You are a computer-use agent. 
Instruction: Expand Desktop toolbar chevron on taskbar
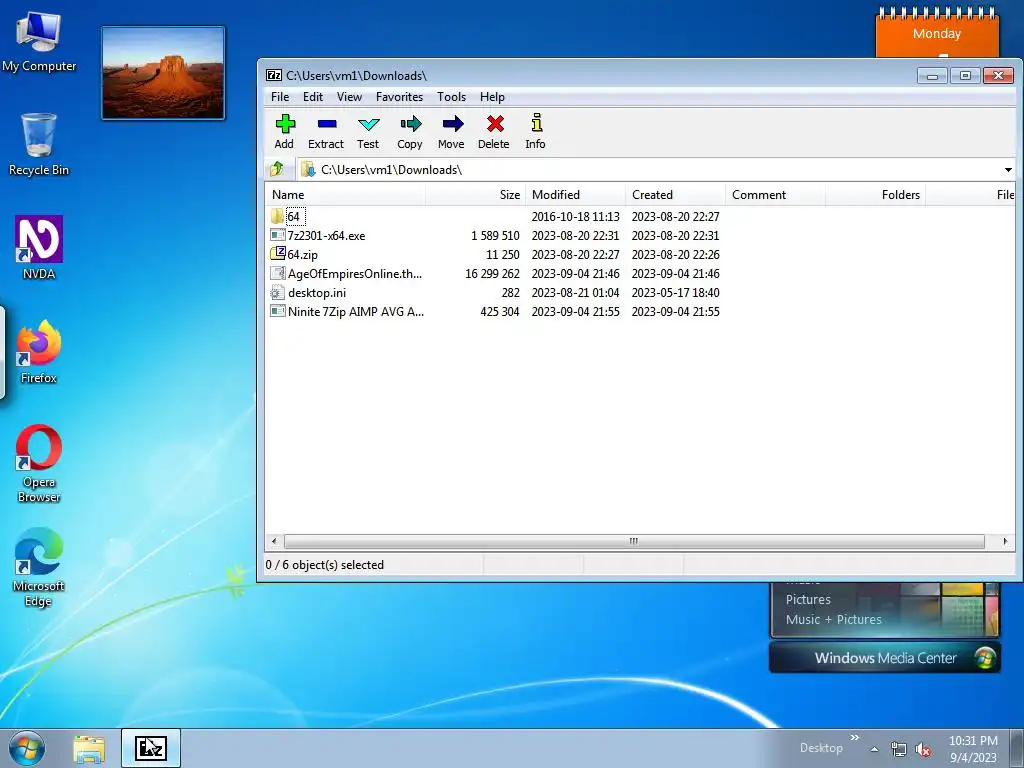[855, 737]
